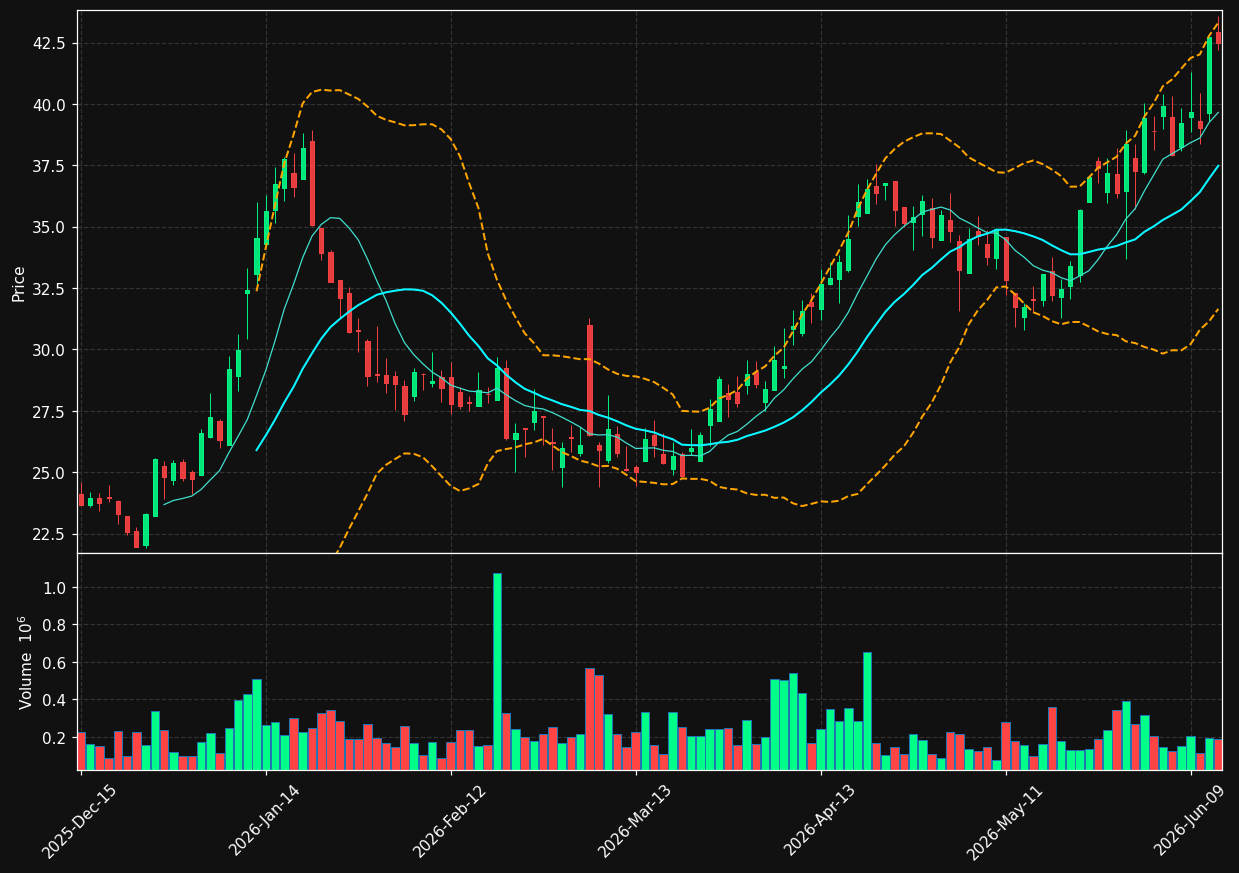Click the 37.5 price tick label
The image size is (1239, 873).
pyautogui.click(x=50, y=166)
